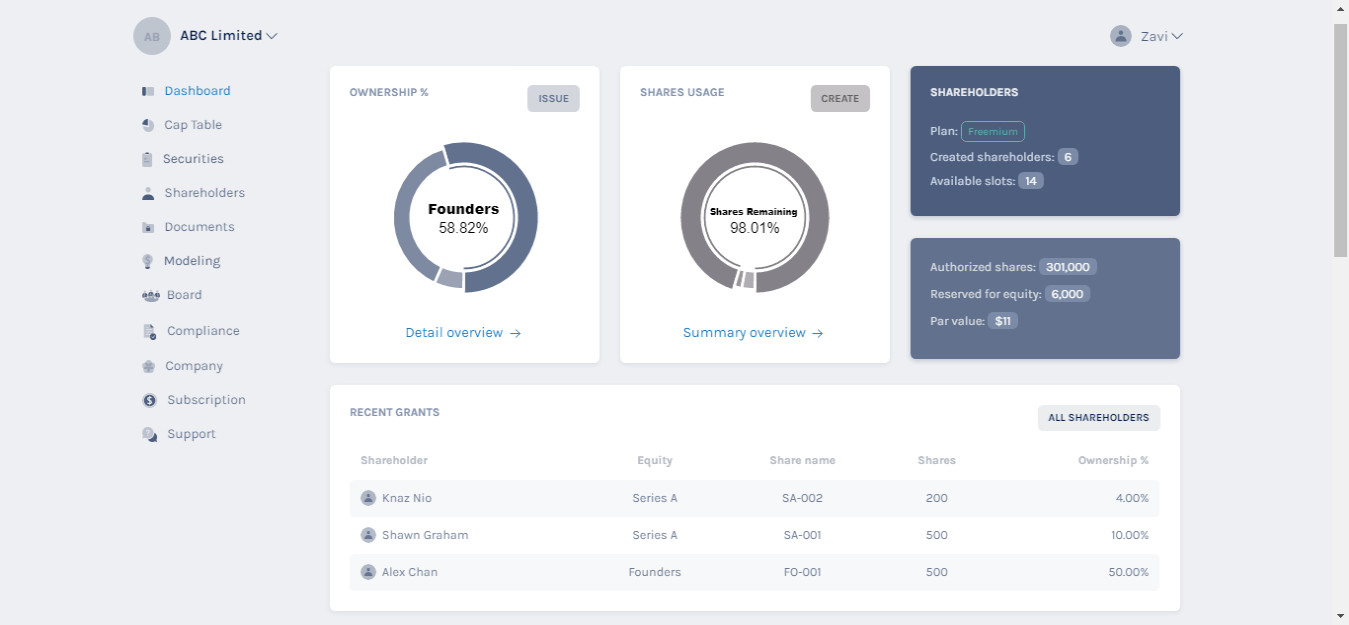This screenshot has width=1349, height=625.
Task: Click the Subscription dollar icon
Action: pyautogui.click(x=149, y=400)
